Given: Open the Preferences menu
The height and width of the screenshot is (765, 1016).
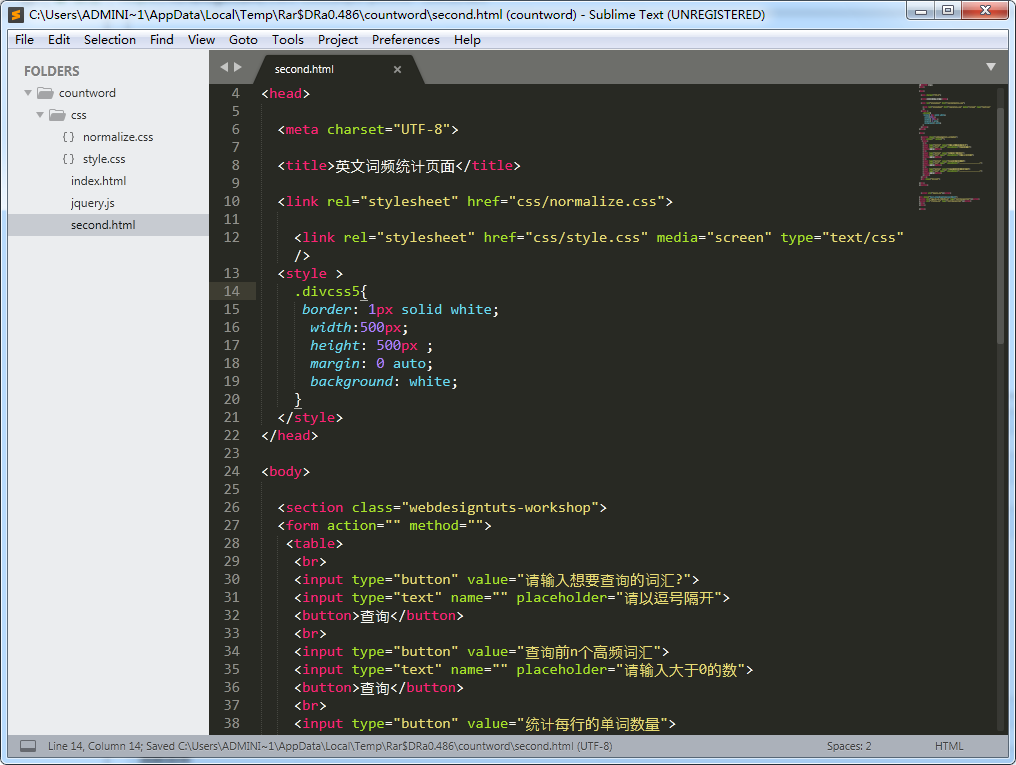Looking at the screenshot, I should pyautogui.click(x=406, y=40).
